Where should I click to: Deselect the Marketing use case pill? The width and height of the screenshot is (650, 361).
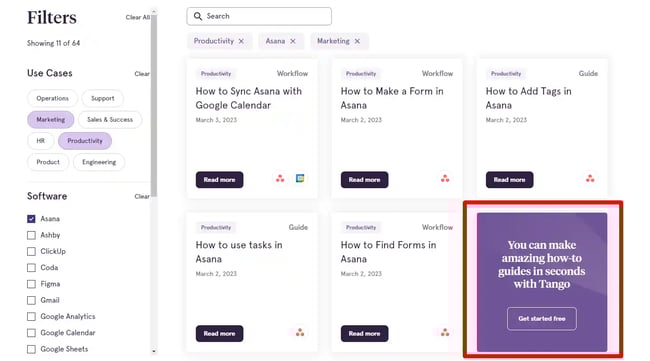pos(51,120)
